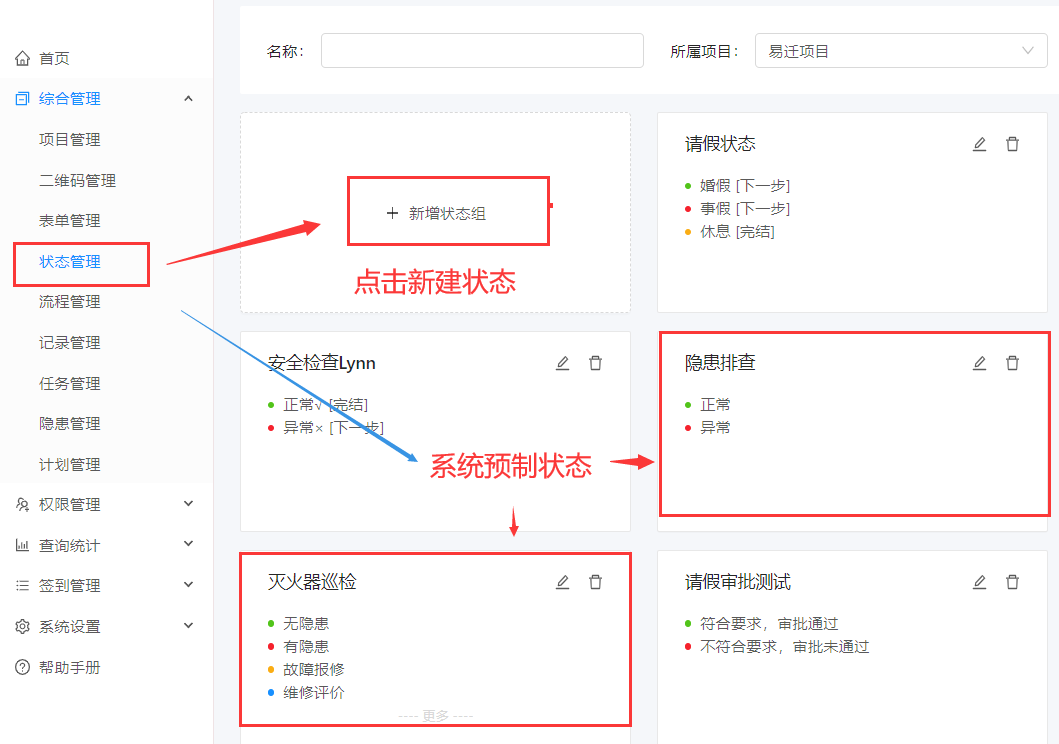Delete 安全检查Lynn using its trash icon
Screen dimensions: 1059x744
595,362
